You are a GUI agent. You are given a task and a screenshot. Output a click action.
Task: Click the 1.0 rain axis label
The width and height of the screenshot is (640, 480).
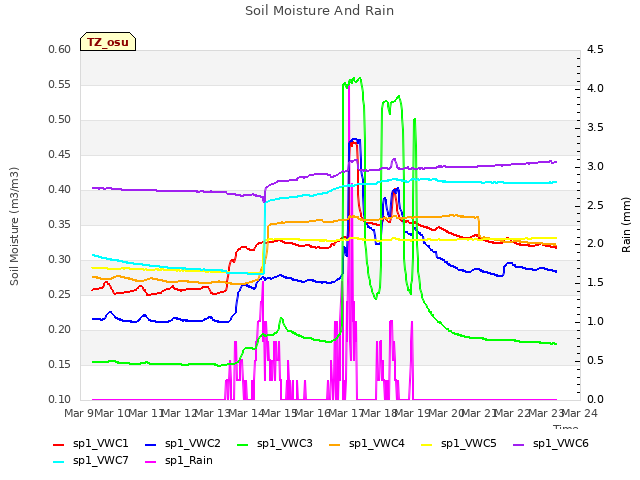coord(595,322)
